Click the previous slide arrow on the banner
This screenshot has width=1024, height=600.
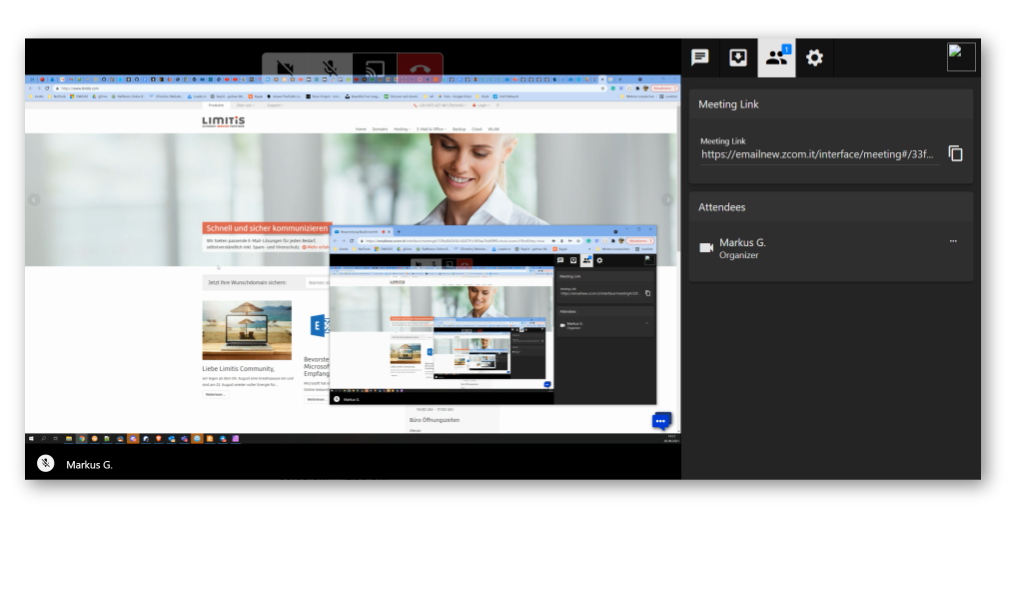[34, 199]
